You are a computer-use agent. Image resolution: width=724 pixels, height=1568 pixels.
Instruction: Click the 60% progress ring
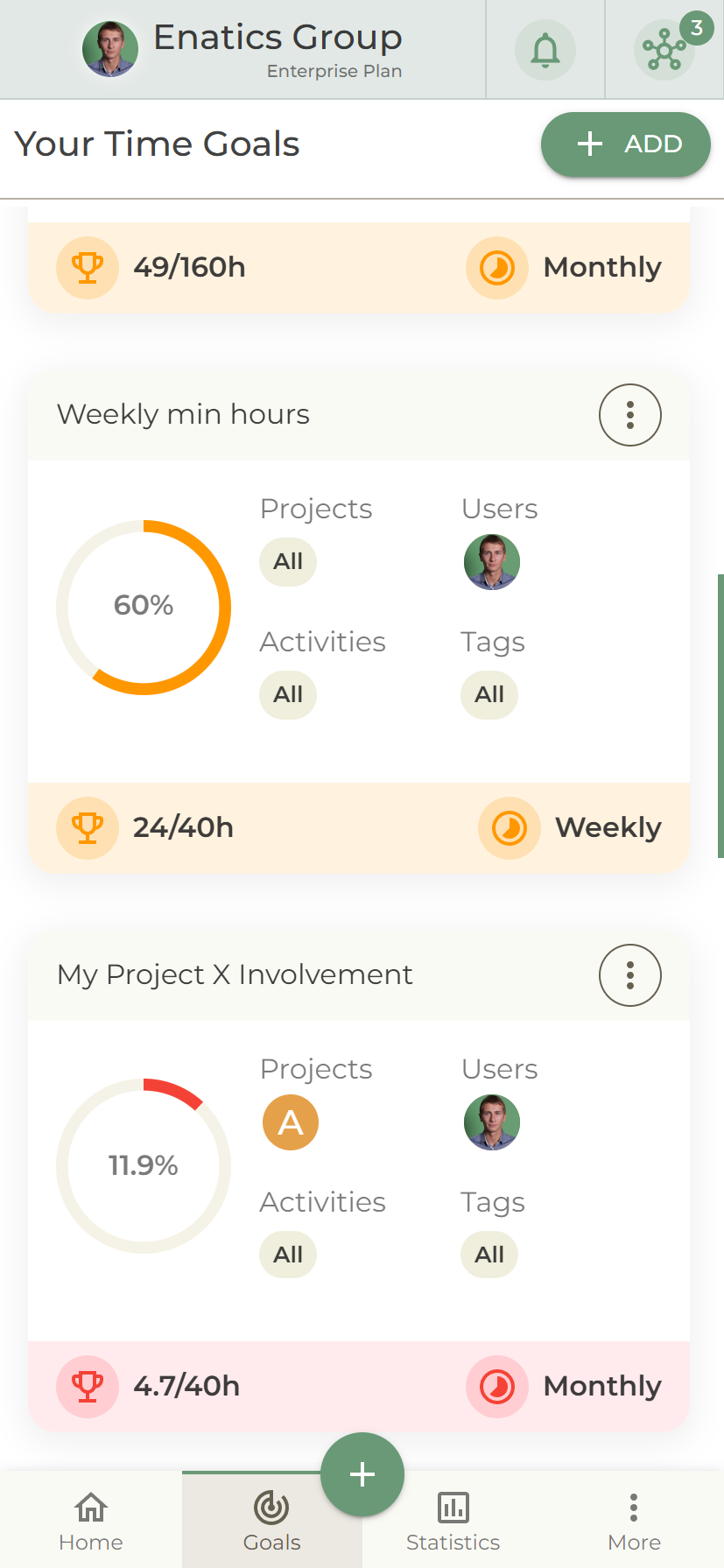click(x=144, y=606)
